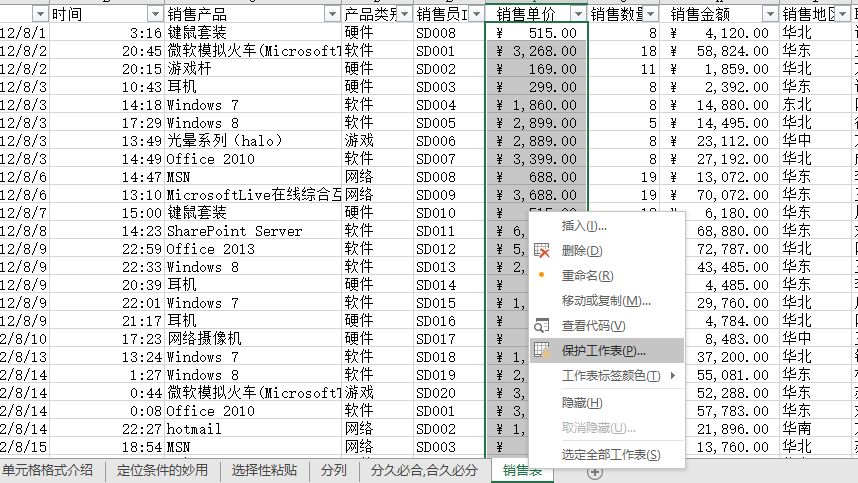Image resolution: width=858 pixels, height=483 pixels.
Task: Open the 销售员ID column filter dropdown
Action: pos(477,14)
